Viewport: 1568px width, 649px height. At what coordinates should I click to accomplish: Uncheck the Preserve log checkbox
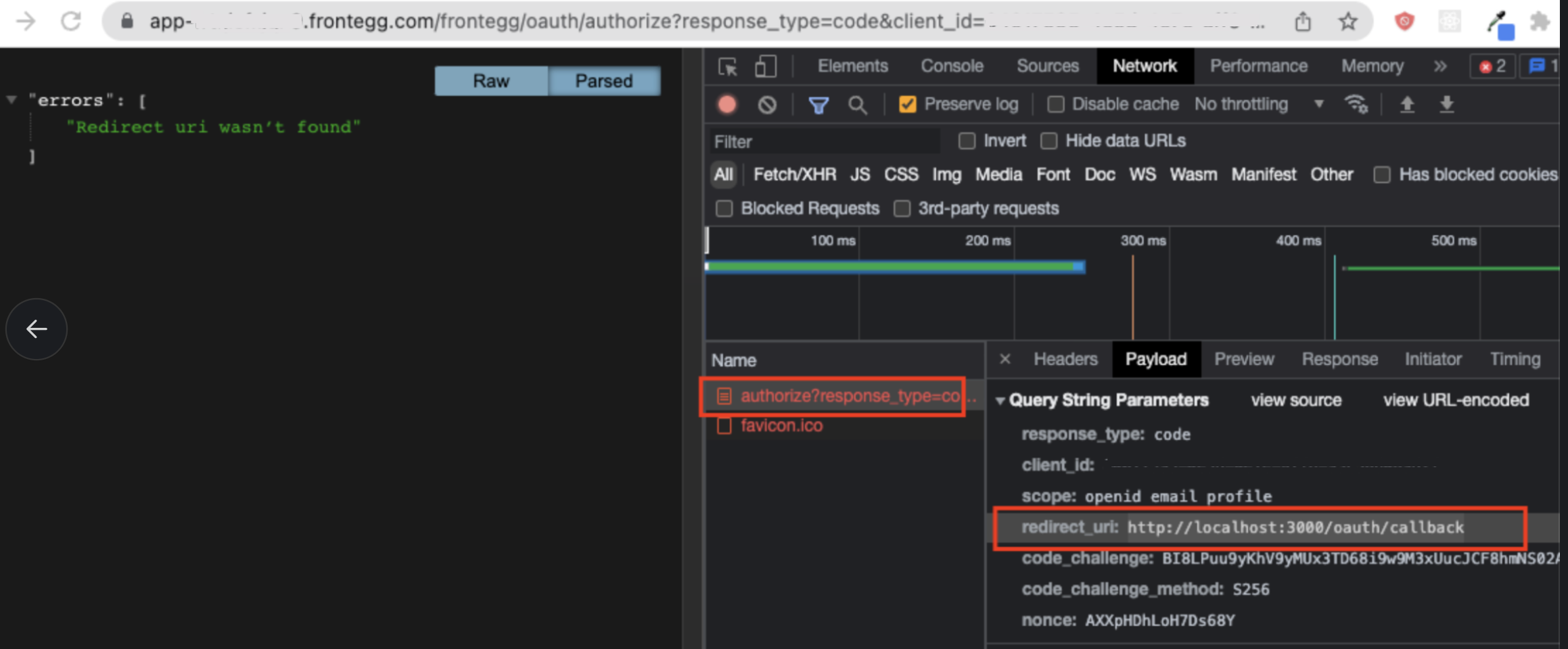907,104
